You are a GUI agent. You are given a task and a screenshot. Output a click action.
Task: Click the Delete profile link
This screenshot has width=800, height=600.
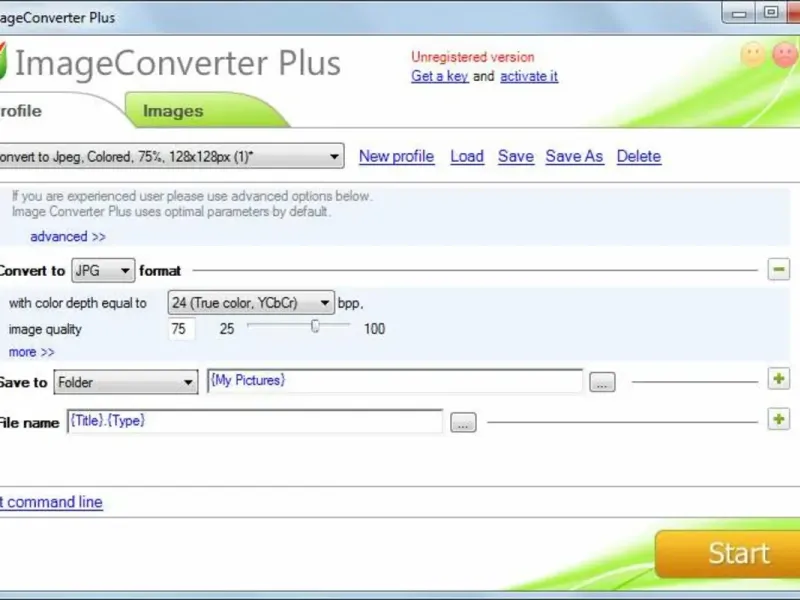(x=639, y=156)
